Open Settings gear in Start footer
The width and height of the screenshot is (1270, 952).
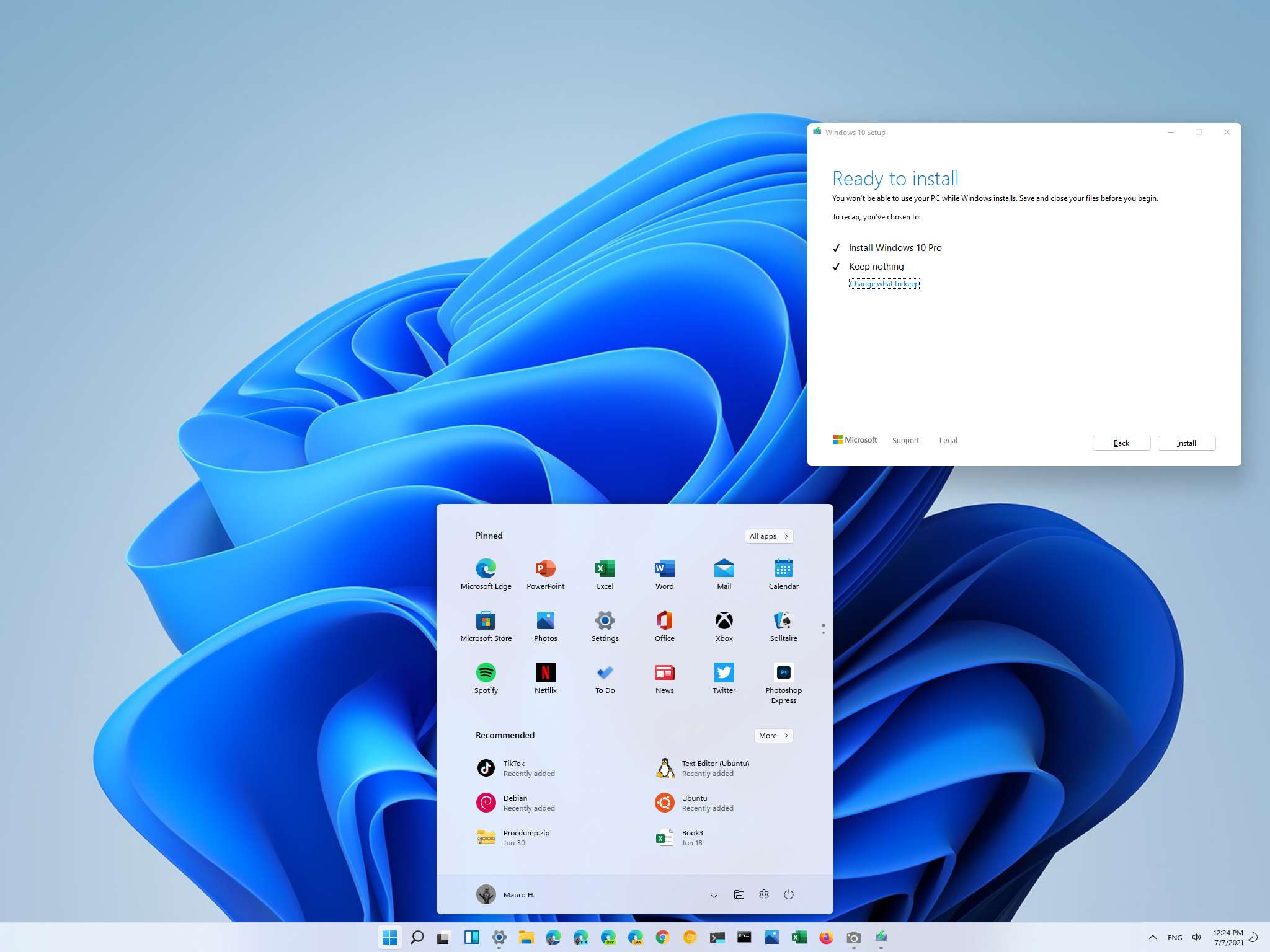[764, 894]
